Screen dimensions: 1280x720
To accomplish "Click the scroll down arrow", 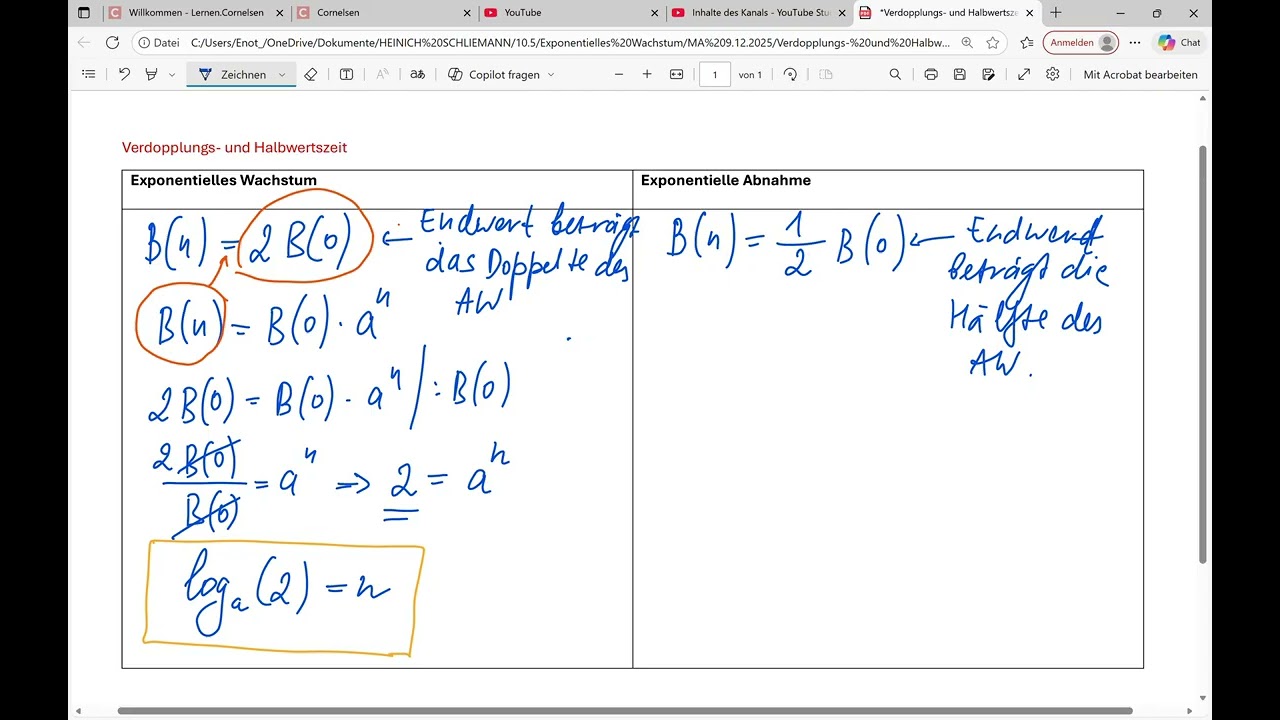I will coord(1203,699).
